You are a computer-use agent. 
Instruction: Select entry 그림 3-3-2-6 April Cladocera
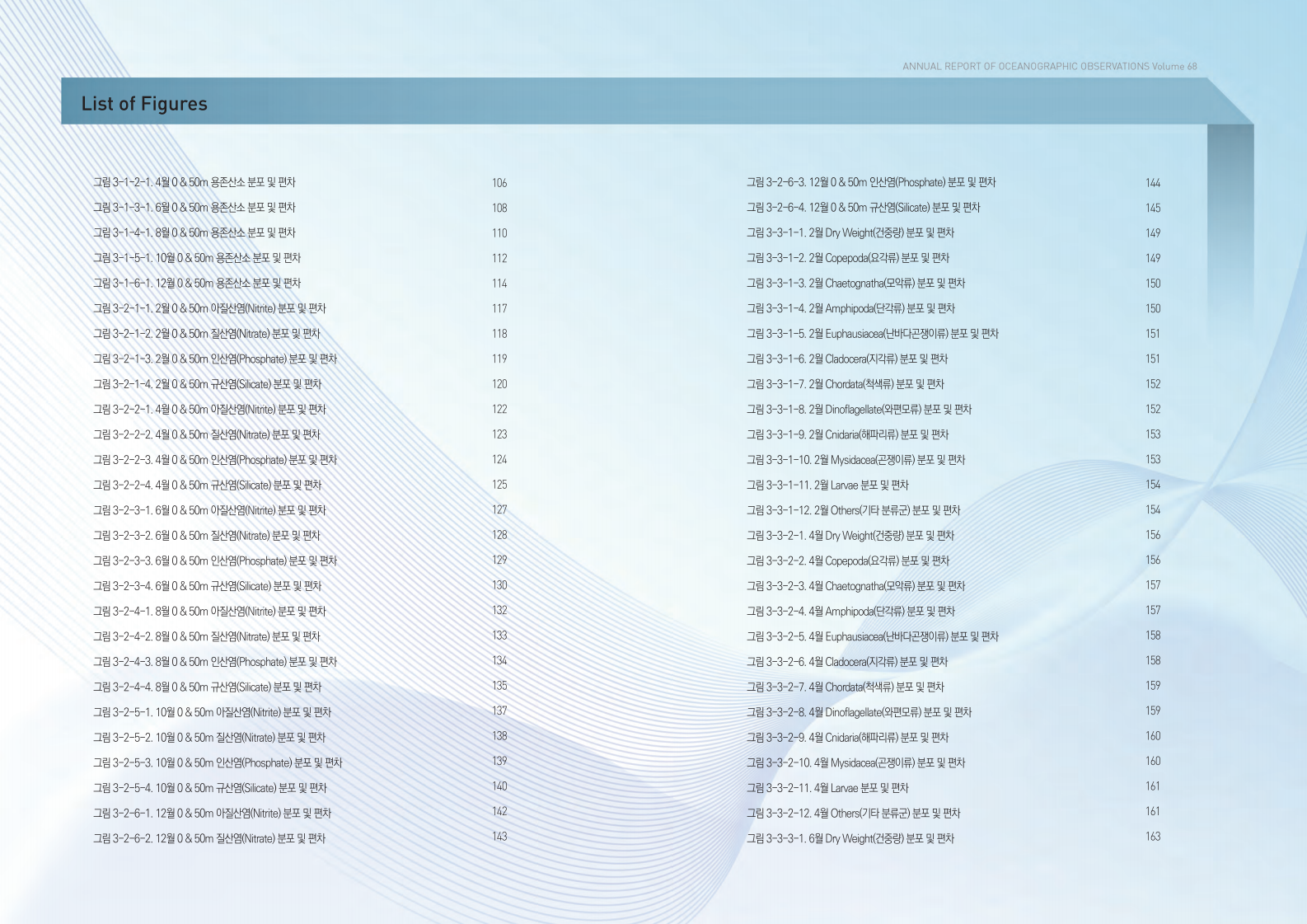coord(846,662)
